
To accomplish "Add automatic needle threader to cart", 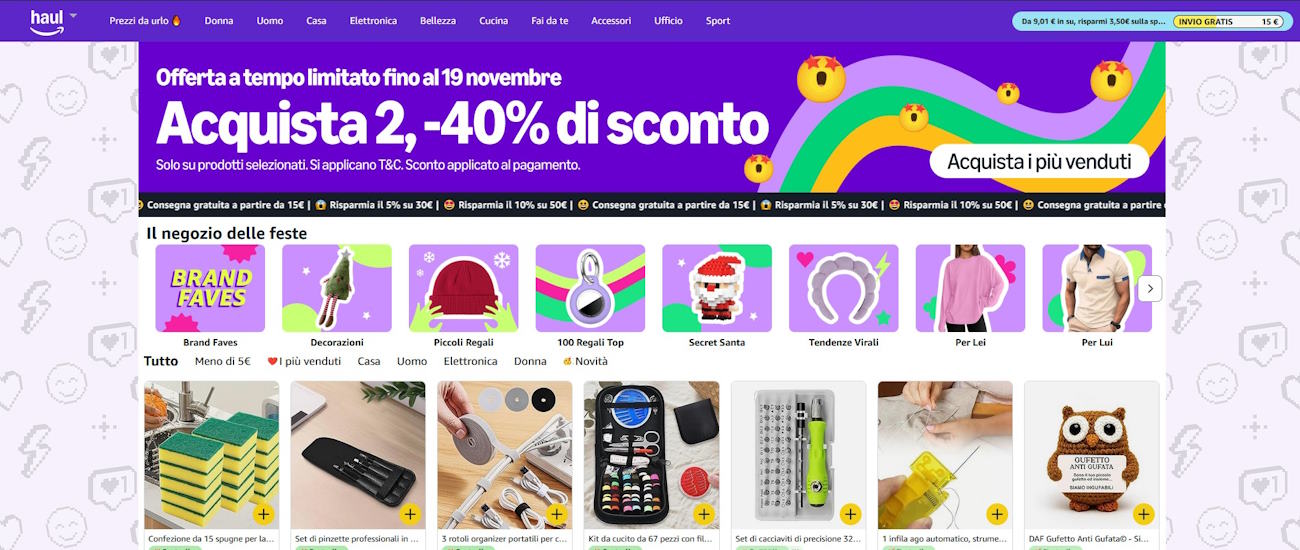I will coord(997,515).
